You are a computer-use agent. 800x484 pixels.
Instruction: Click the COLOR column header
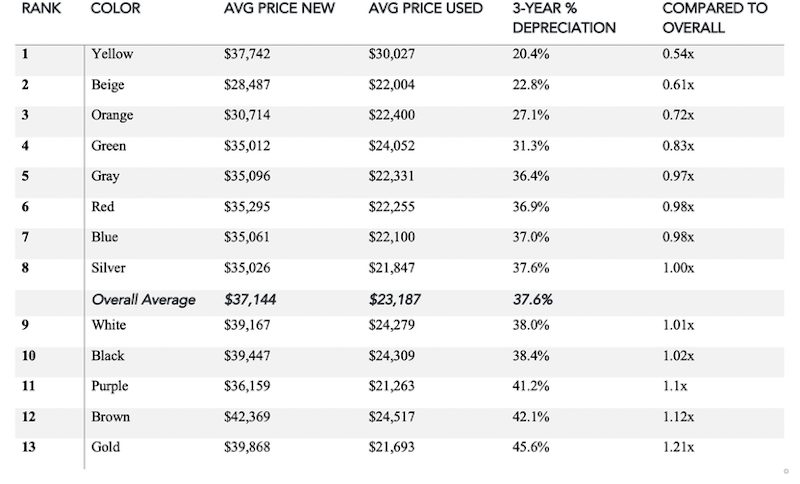tap(115, 9)
